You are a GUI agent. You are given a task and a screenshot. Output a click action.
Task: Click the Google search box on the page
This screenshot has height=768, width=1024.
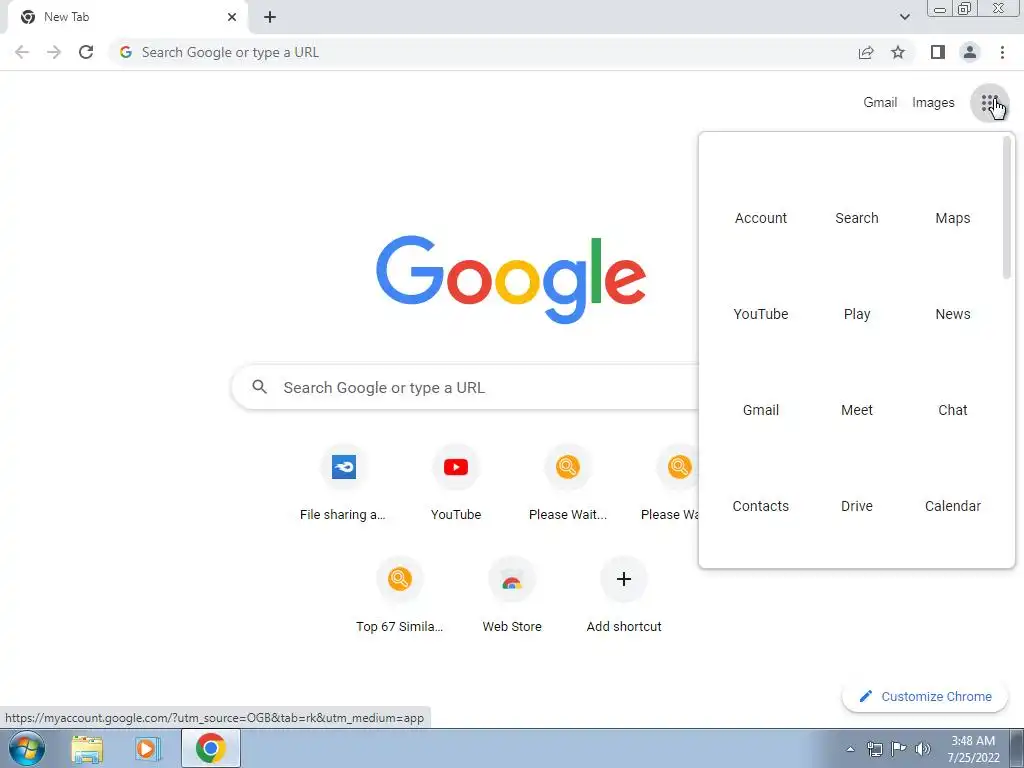tap(465, 387)
